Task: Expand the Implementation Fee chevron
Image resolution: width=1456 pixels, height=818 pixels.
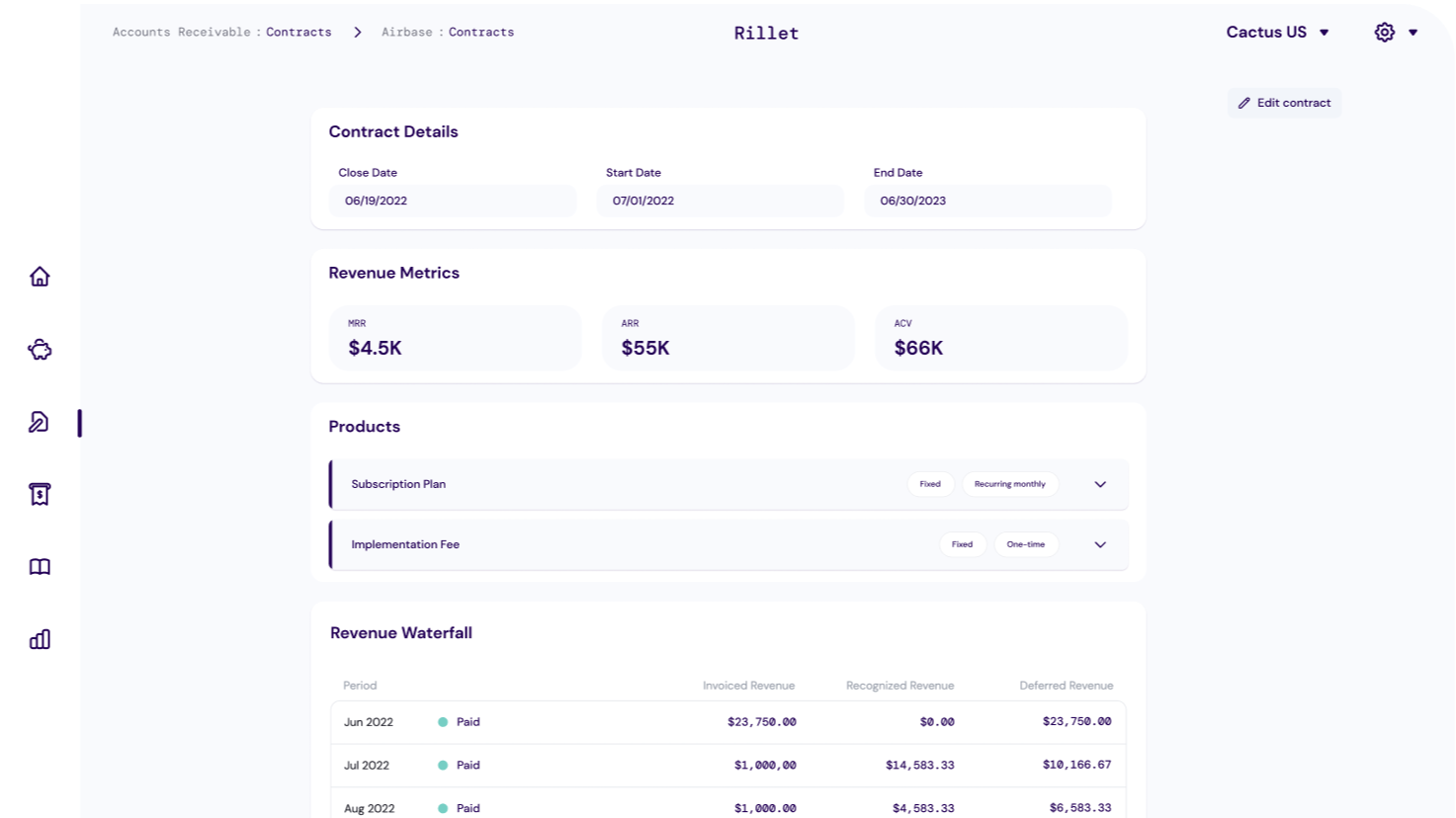Action: (1100, 544)
